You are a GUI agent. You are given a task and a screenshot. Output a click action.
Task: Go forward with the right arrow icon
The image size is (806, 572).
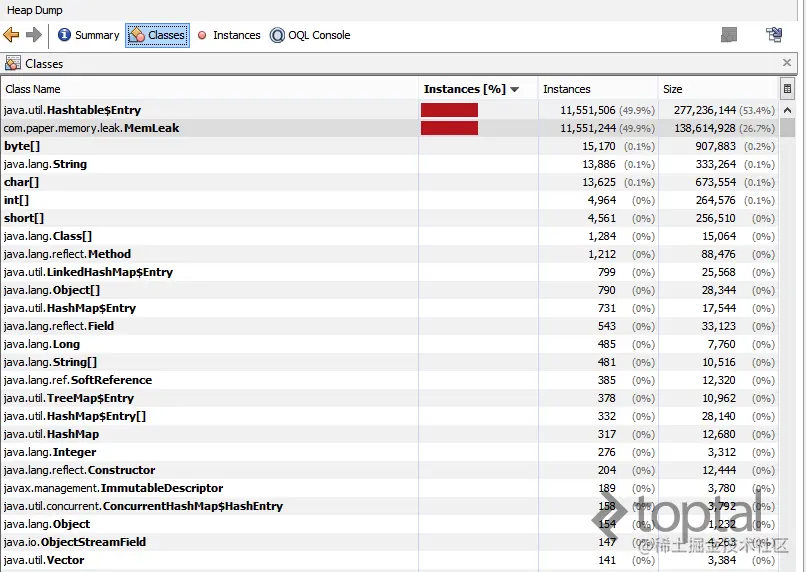pyautogui.click(x=33, y=35)
